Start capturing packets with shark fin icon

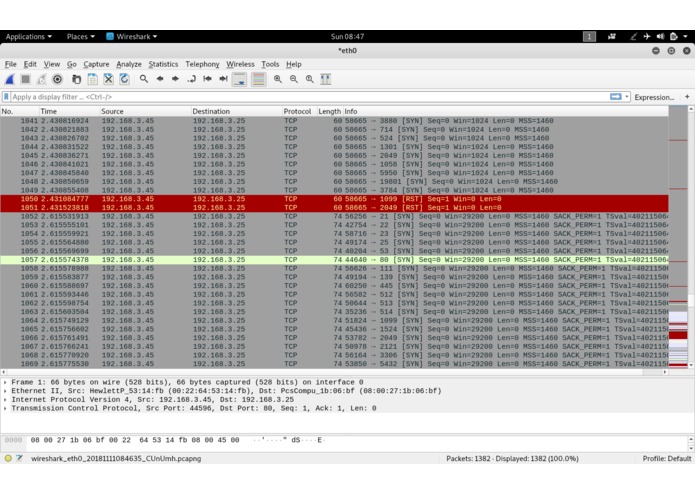pyautogui.click(x=10, y=79)
